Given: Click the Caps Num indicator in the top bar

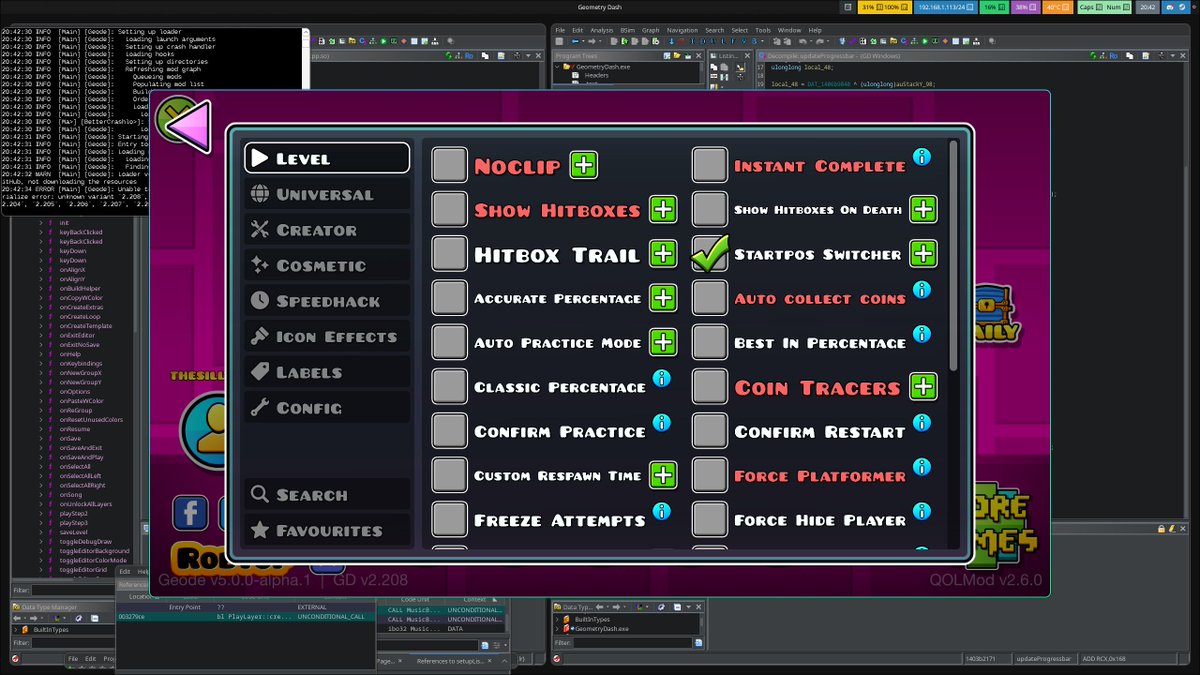Looking at the screenshot, I should 1104,7.
